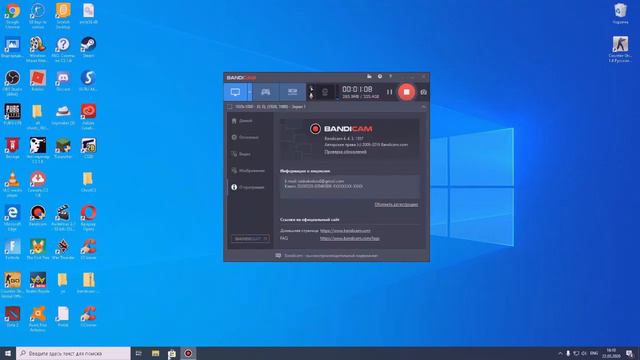640x360 pixels.
Task: Open the Bandicam FAQ link
Action: click(x=350, y=238)
